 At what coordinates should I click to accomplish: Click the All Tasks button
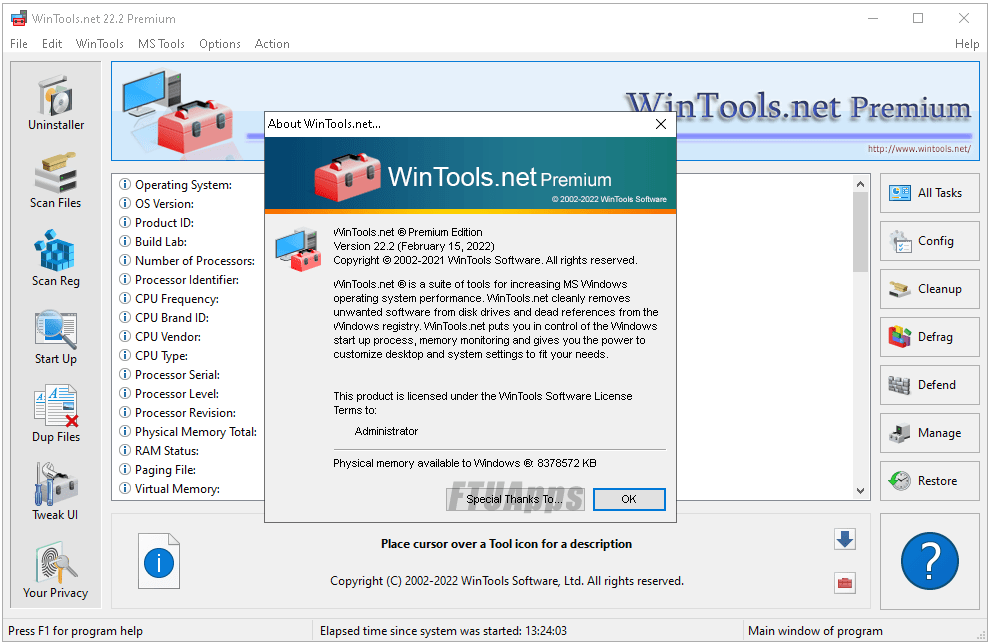click(x=929, y=193)
